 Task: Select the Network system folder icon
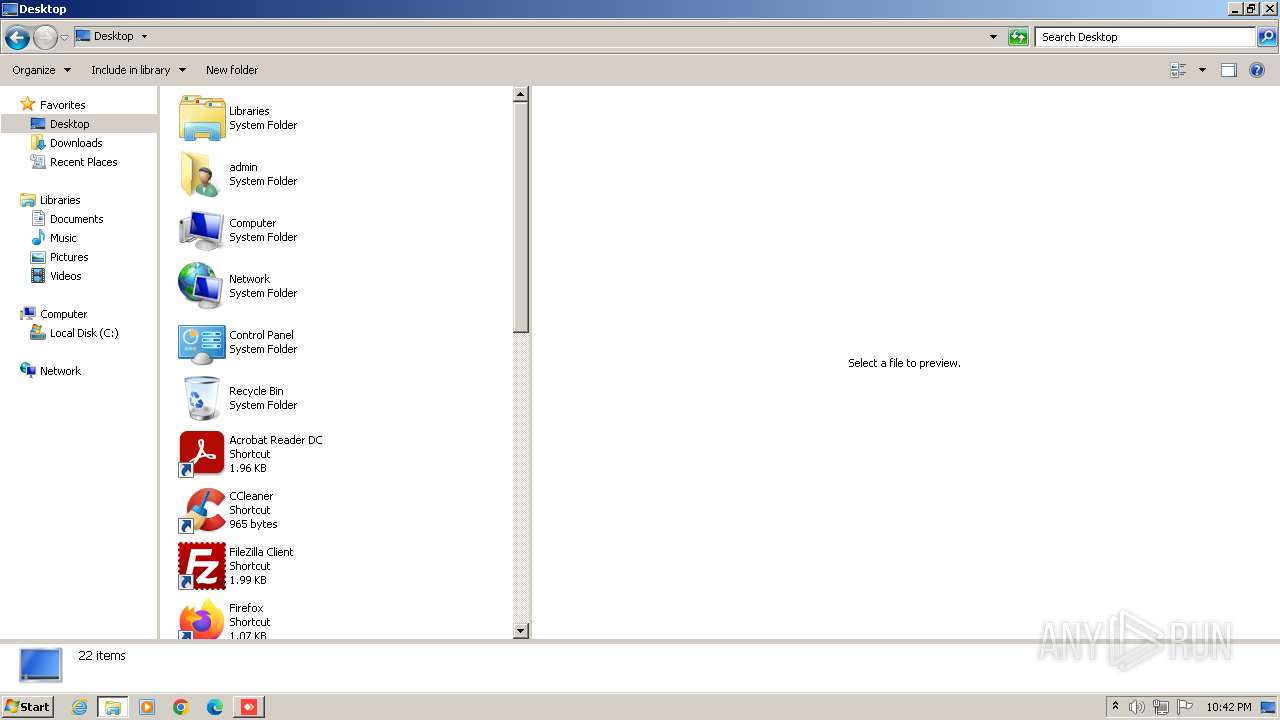202,286
